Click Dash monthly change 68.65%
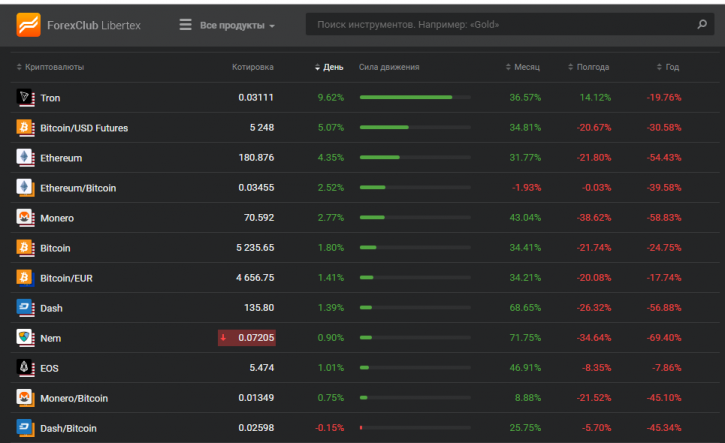 pos(525,308)
